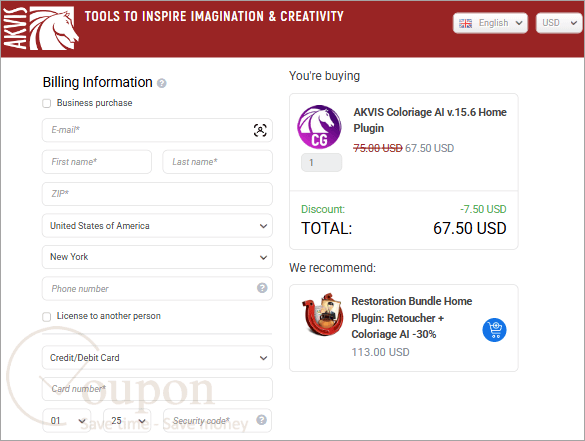The image size is (585, 441).
Task: Expand the United States of America country list
Action: pos(157,226)
